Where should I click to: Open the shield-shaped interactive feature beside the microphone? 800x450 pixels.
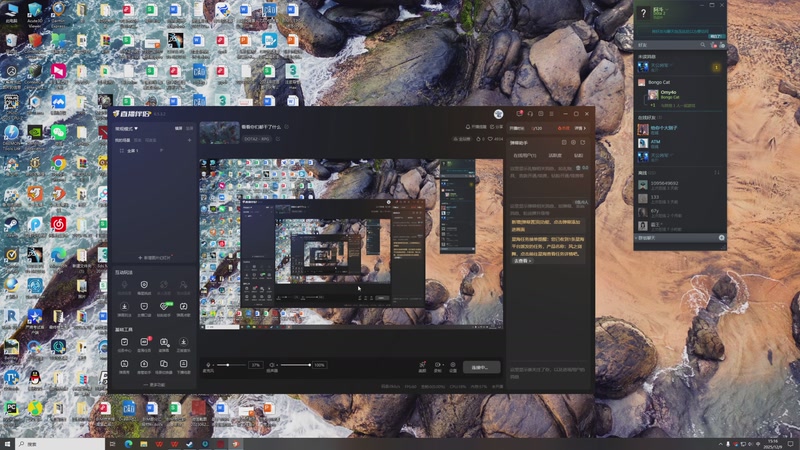coord(144,285)
